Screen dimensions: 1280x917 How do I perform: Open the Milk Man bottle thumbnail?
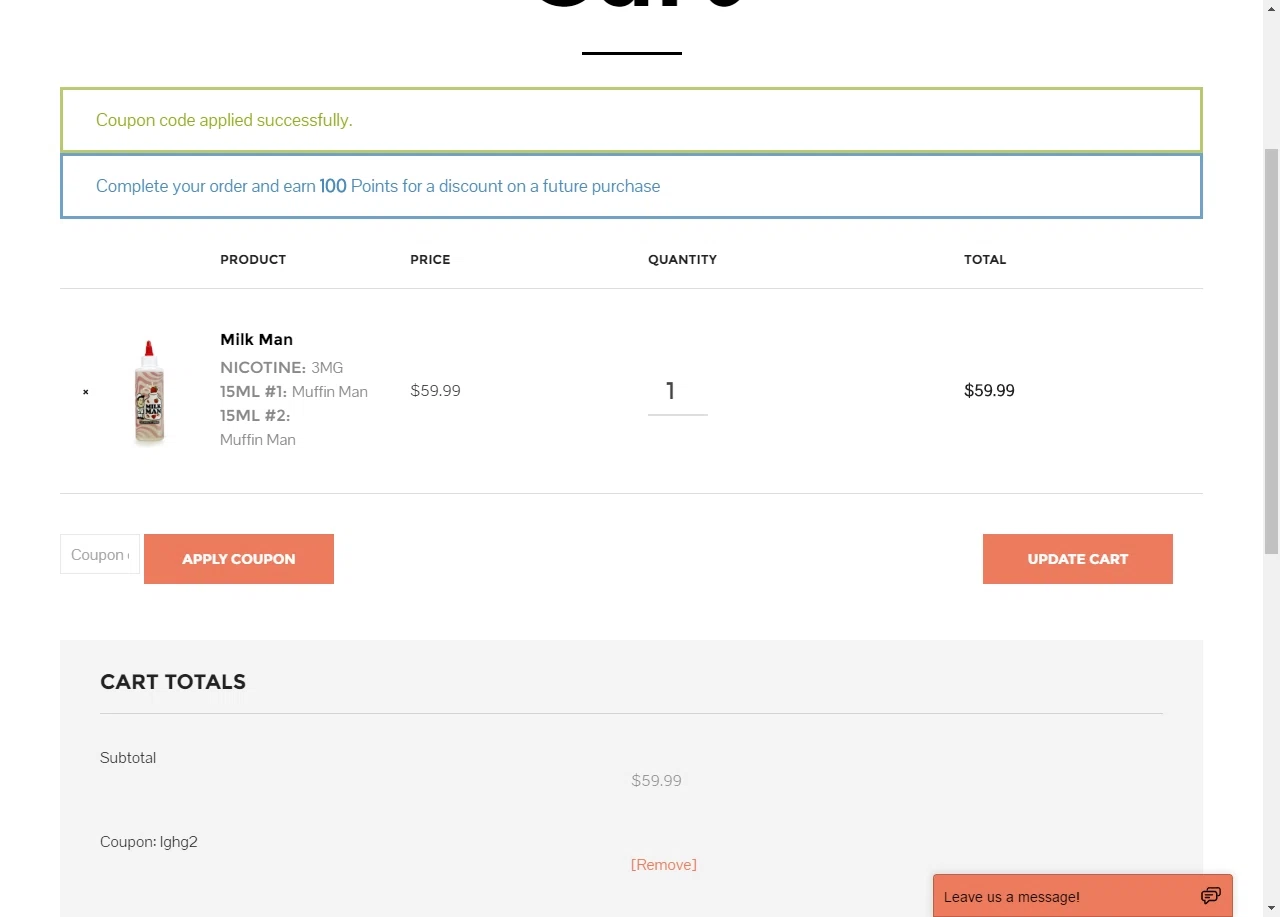[149, 391]
